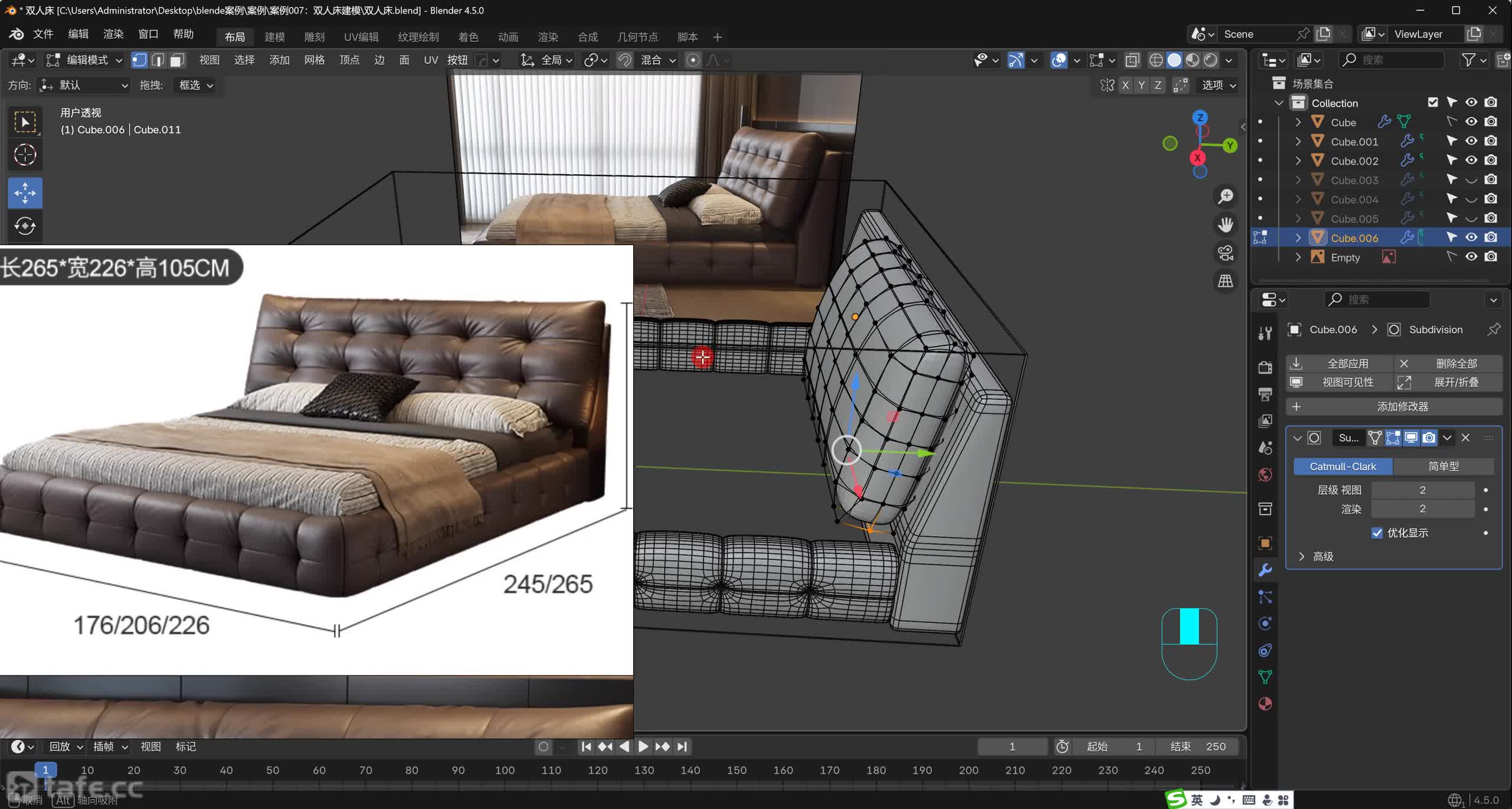Open the Modifiers properties tab wrench
This screenshot has width=1512, height=809.
[1265, 570]
